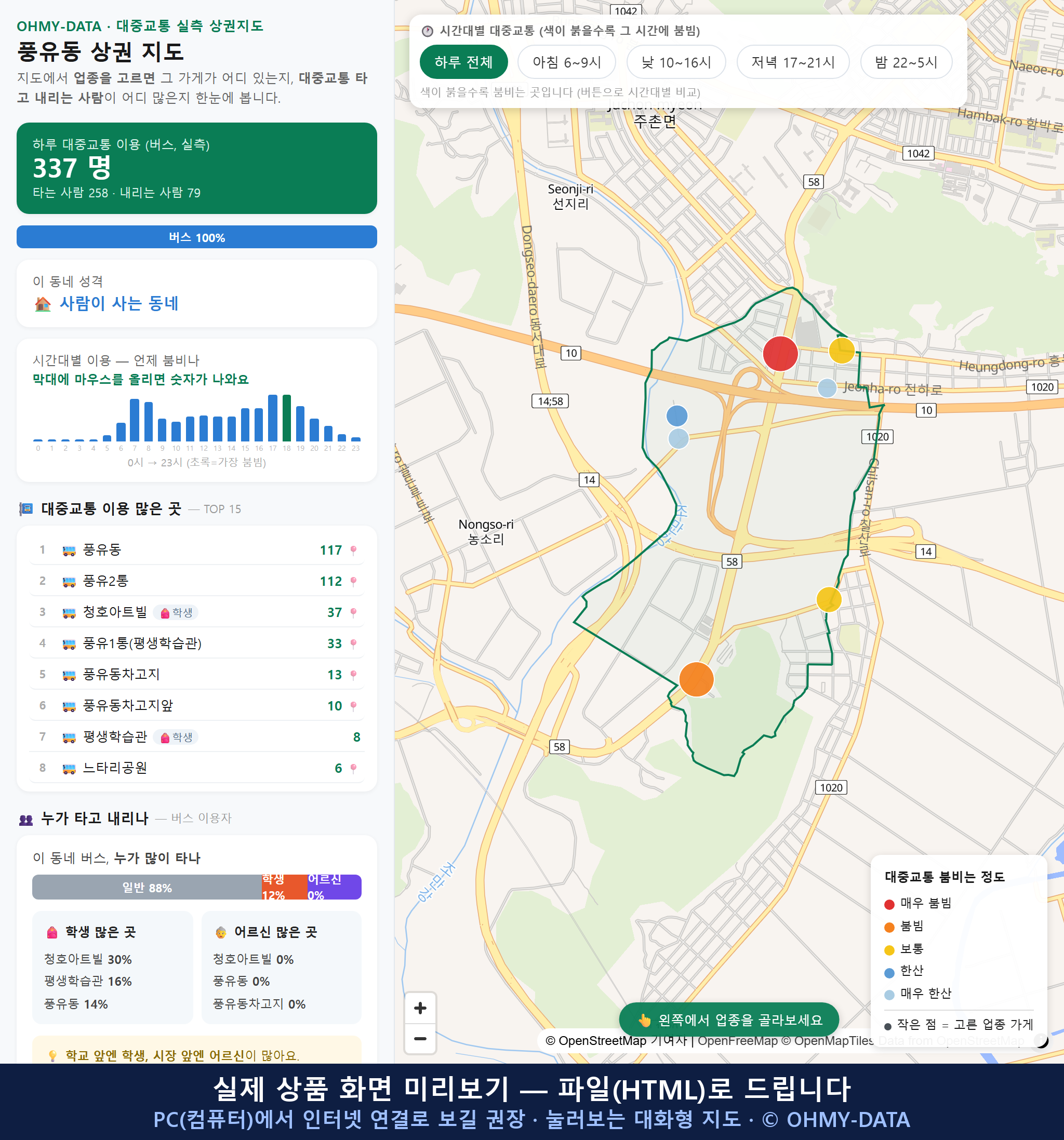Click the yellow marker near Heungdong-ro
Image resolution: width=1064 pixels, height=1140 pixels.
(x=842, y=351)
